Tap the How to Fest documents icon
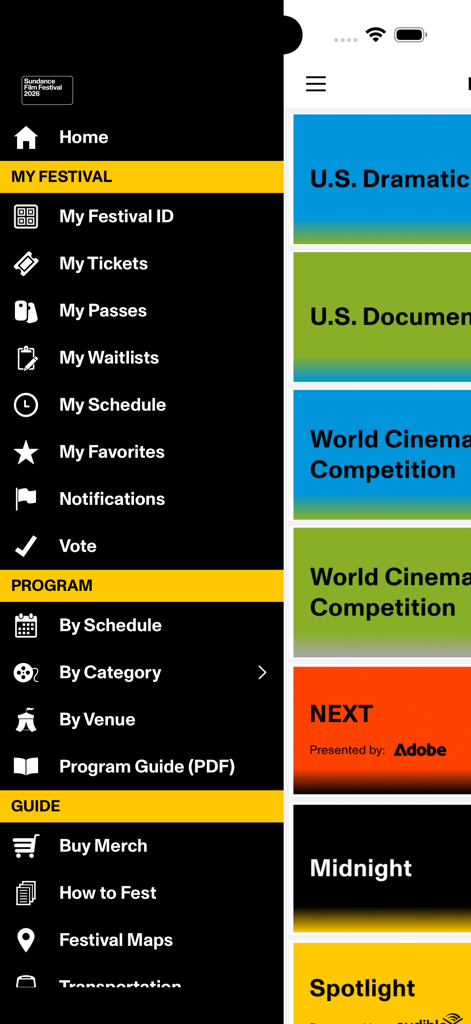The height and width of the screenshot is (1024, 471). (x=26, y=893)
